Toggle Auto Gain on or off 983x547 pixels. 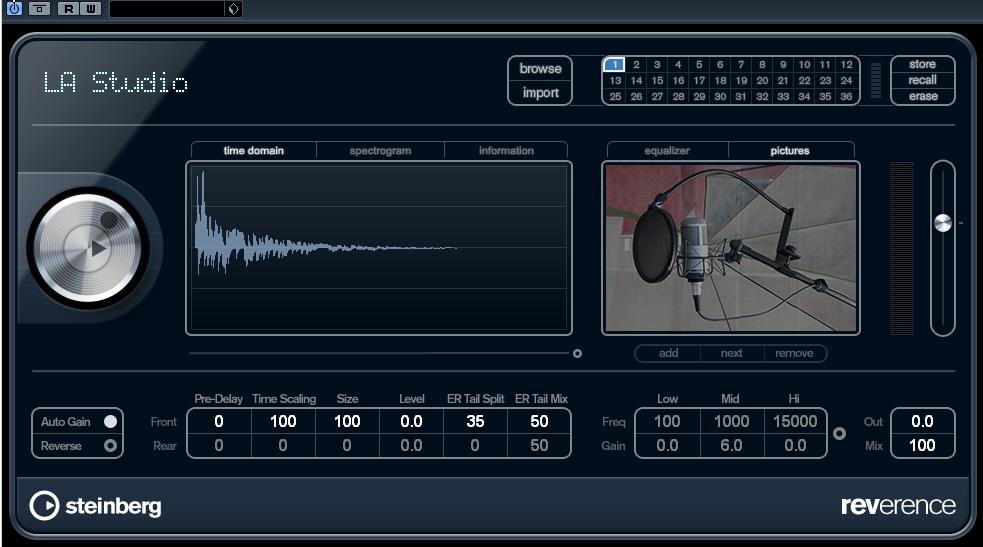coord(110,422)
